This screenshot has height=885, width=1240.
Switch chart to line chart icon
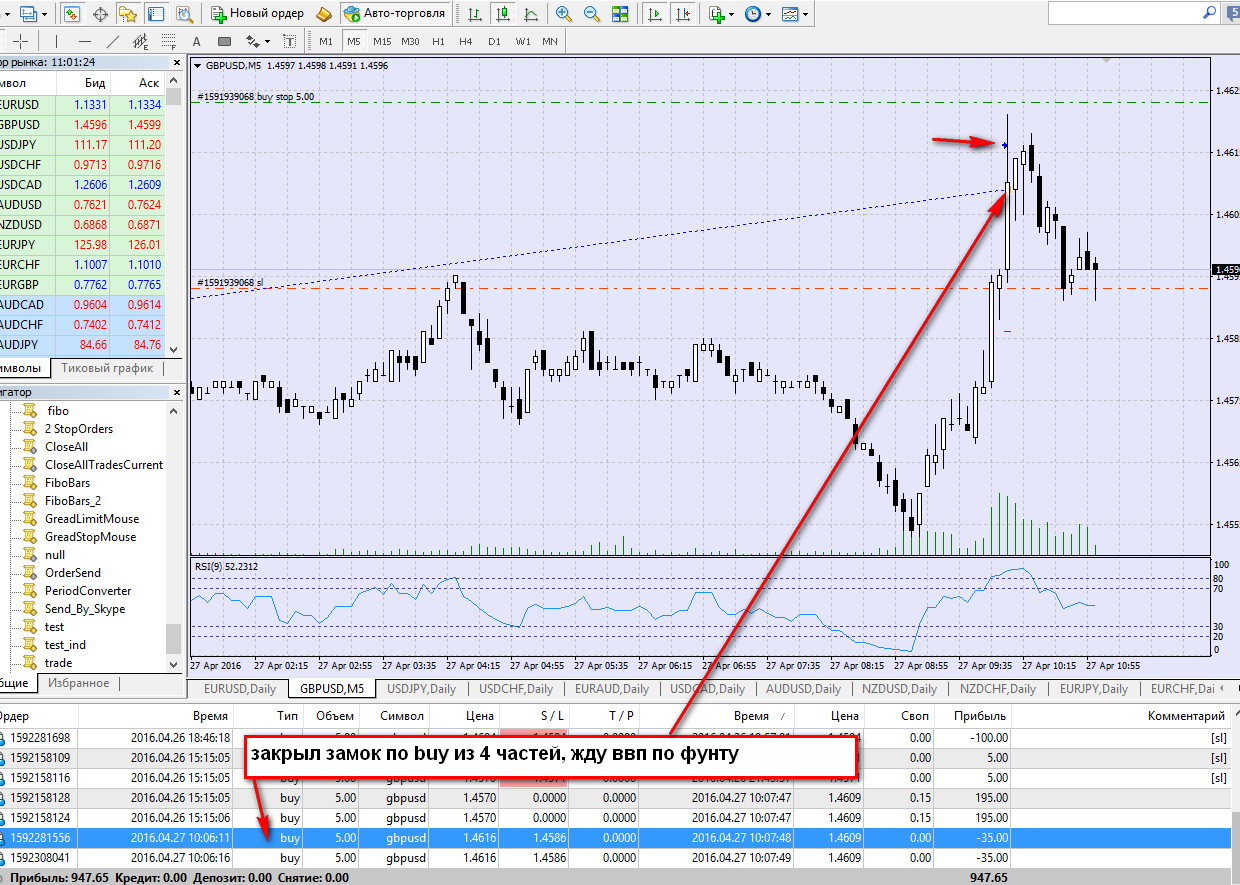530,14
